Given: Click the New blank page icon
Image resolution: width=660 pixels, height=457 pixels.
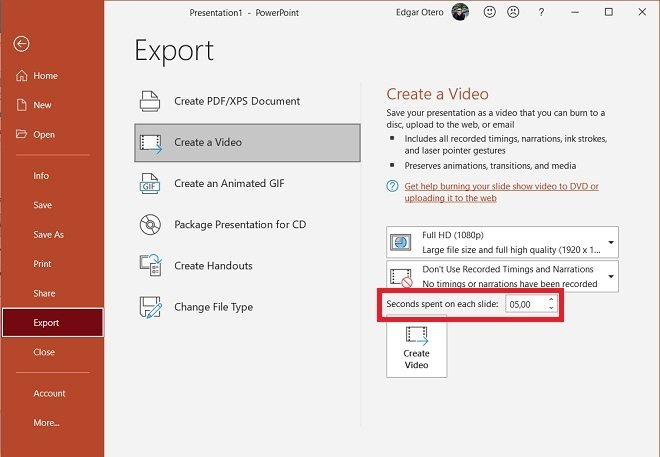Looking at the screenshot, I should (21, 105).
